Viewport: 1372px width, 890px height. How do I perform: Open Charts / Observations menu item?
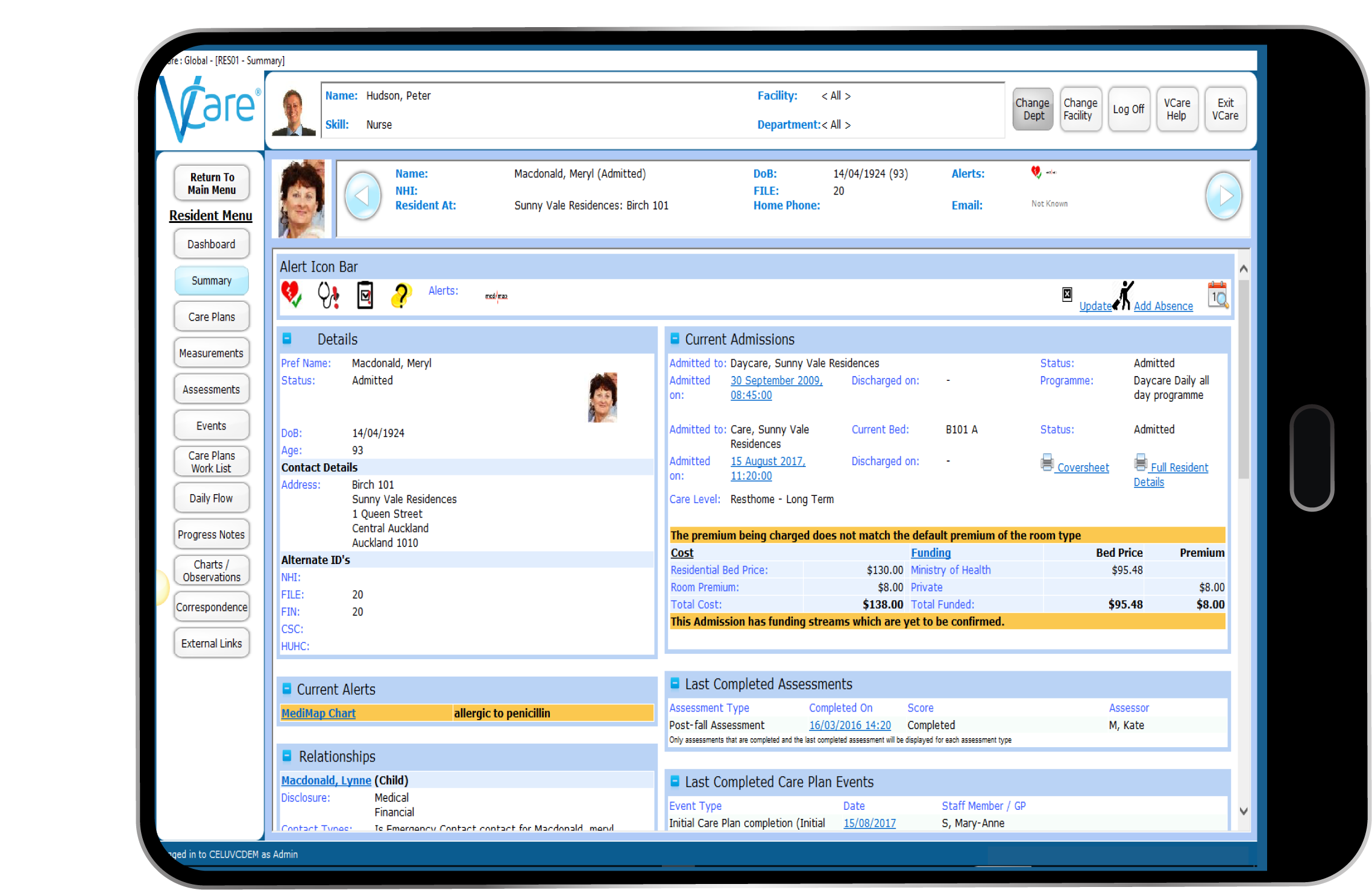[x=212, y=571]
